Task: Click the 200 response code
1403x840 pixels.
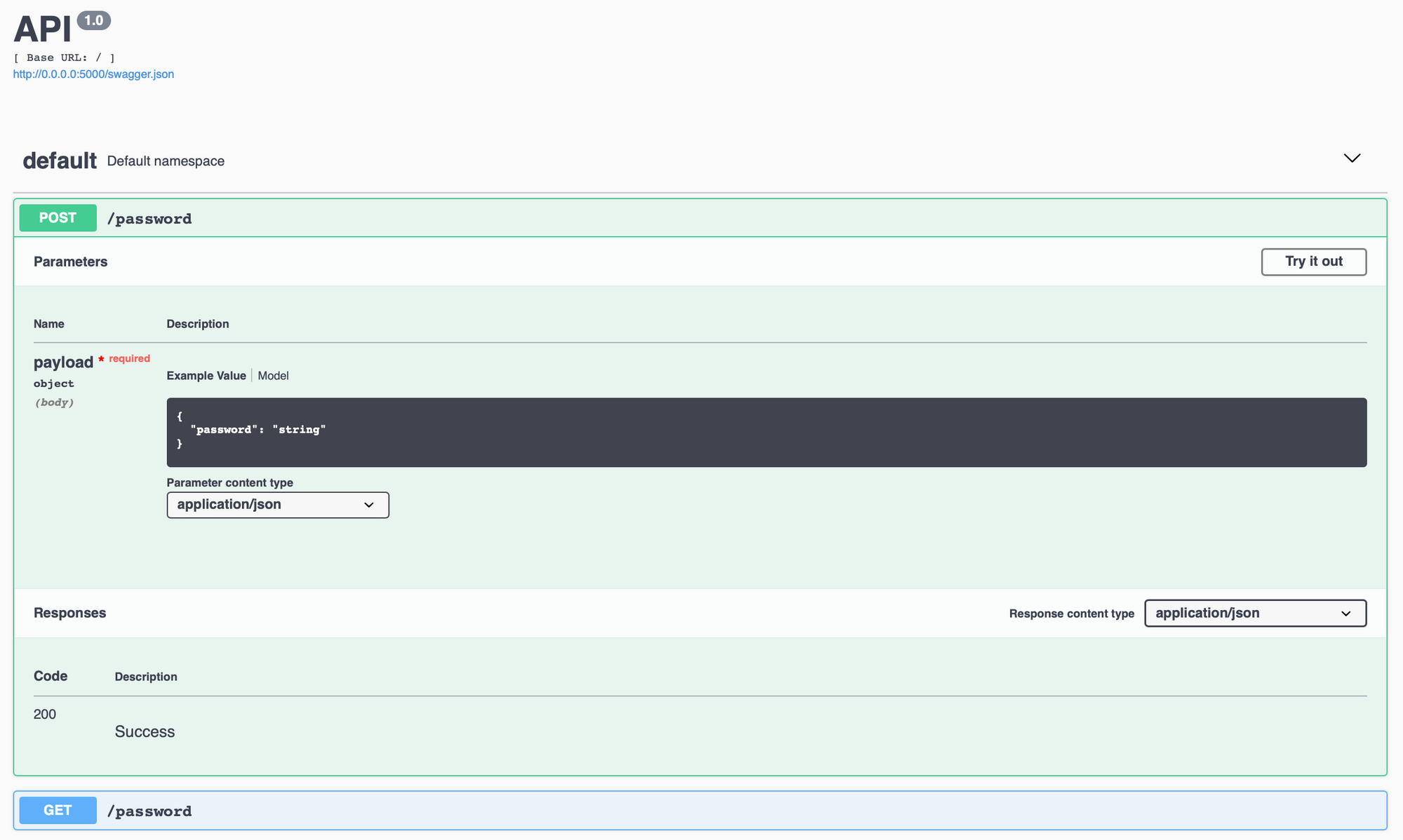Action: [x=45, y=714]
